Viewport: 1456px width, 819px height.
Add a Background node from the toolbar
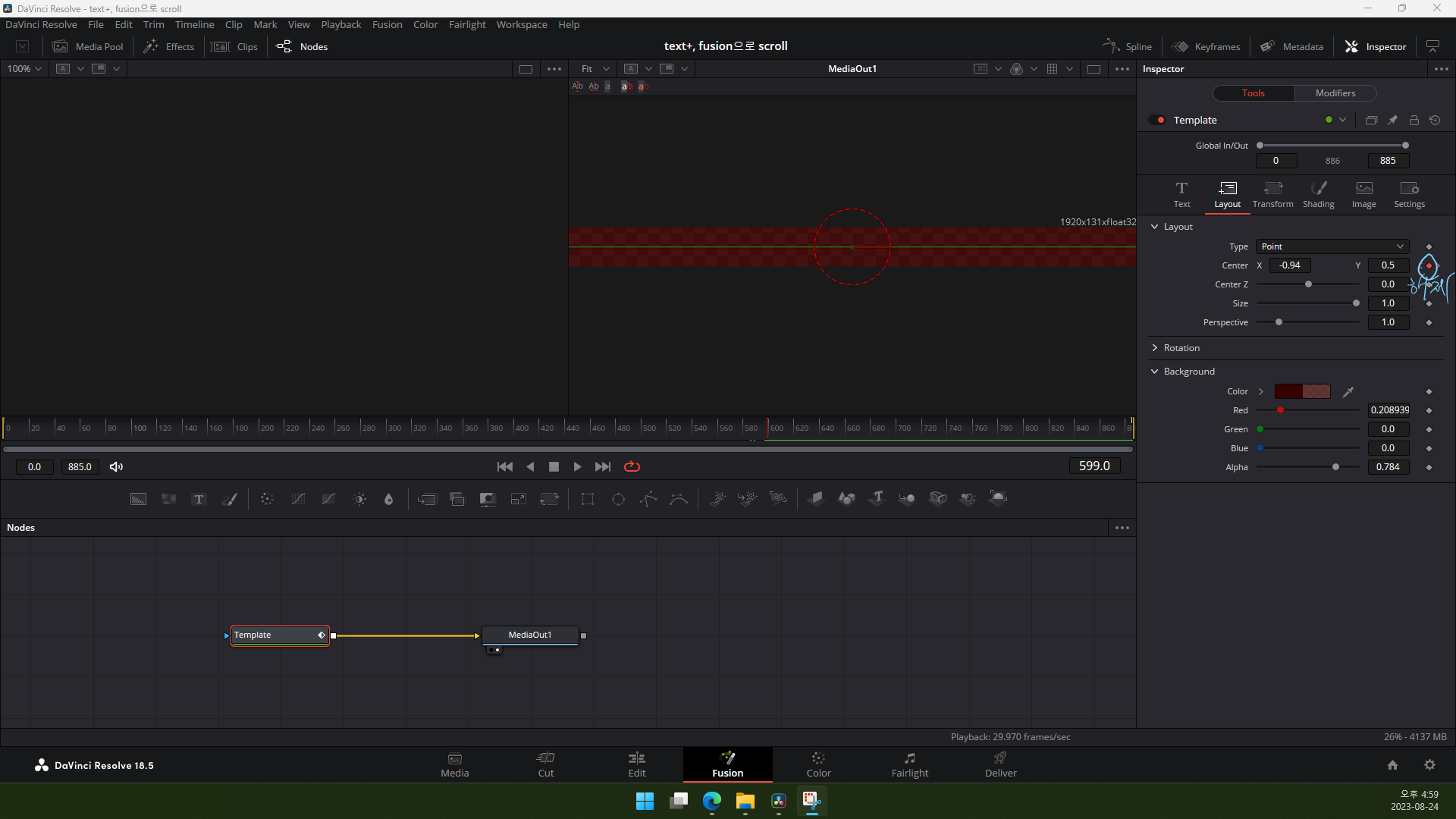coord(138,499)
